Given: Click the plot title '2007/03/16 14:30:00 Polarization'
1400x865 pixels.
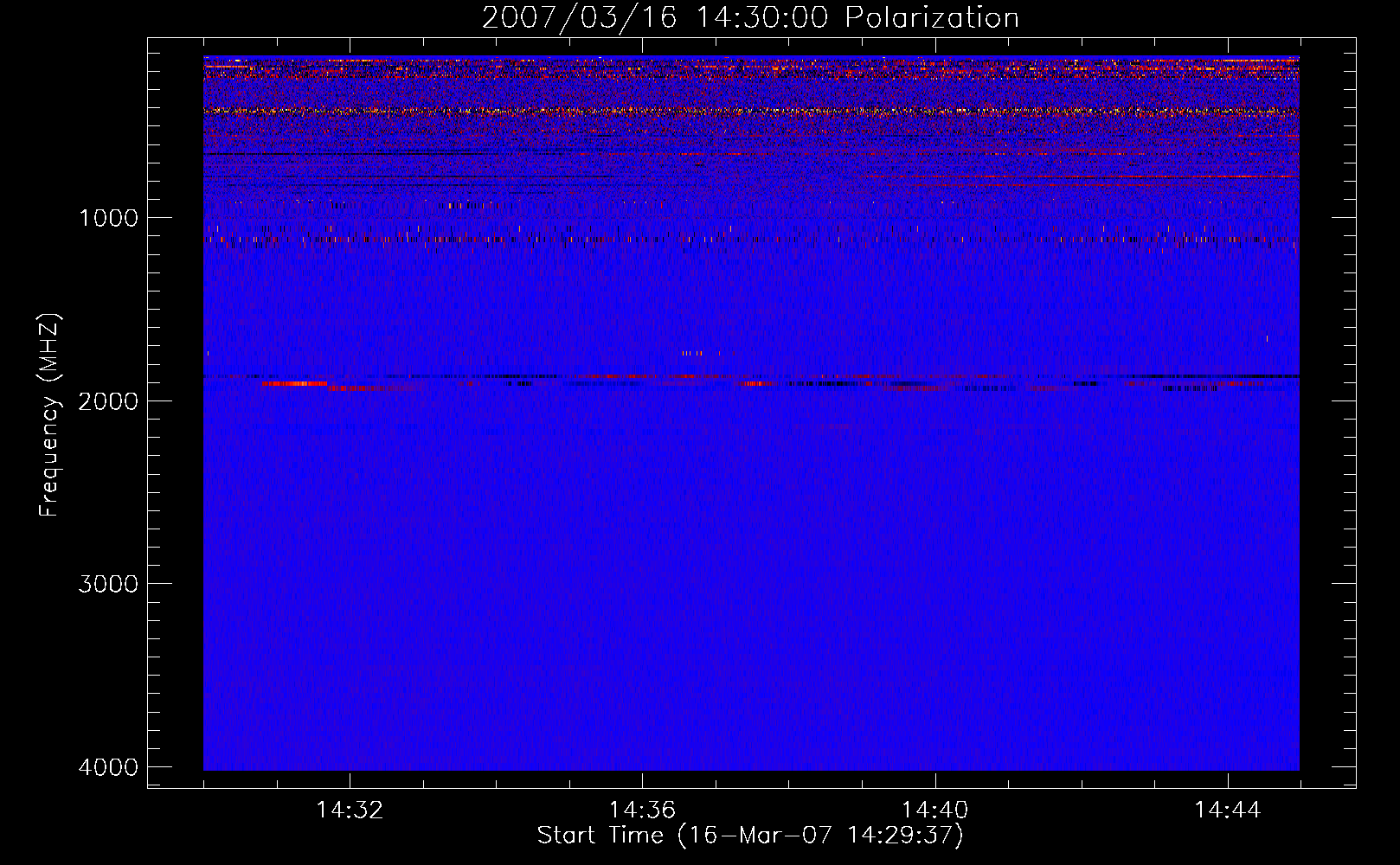Looking at the screenshot, I should pyautogui.click(x=750, y=17).
